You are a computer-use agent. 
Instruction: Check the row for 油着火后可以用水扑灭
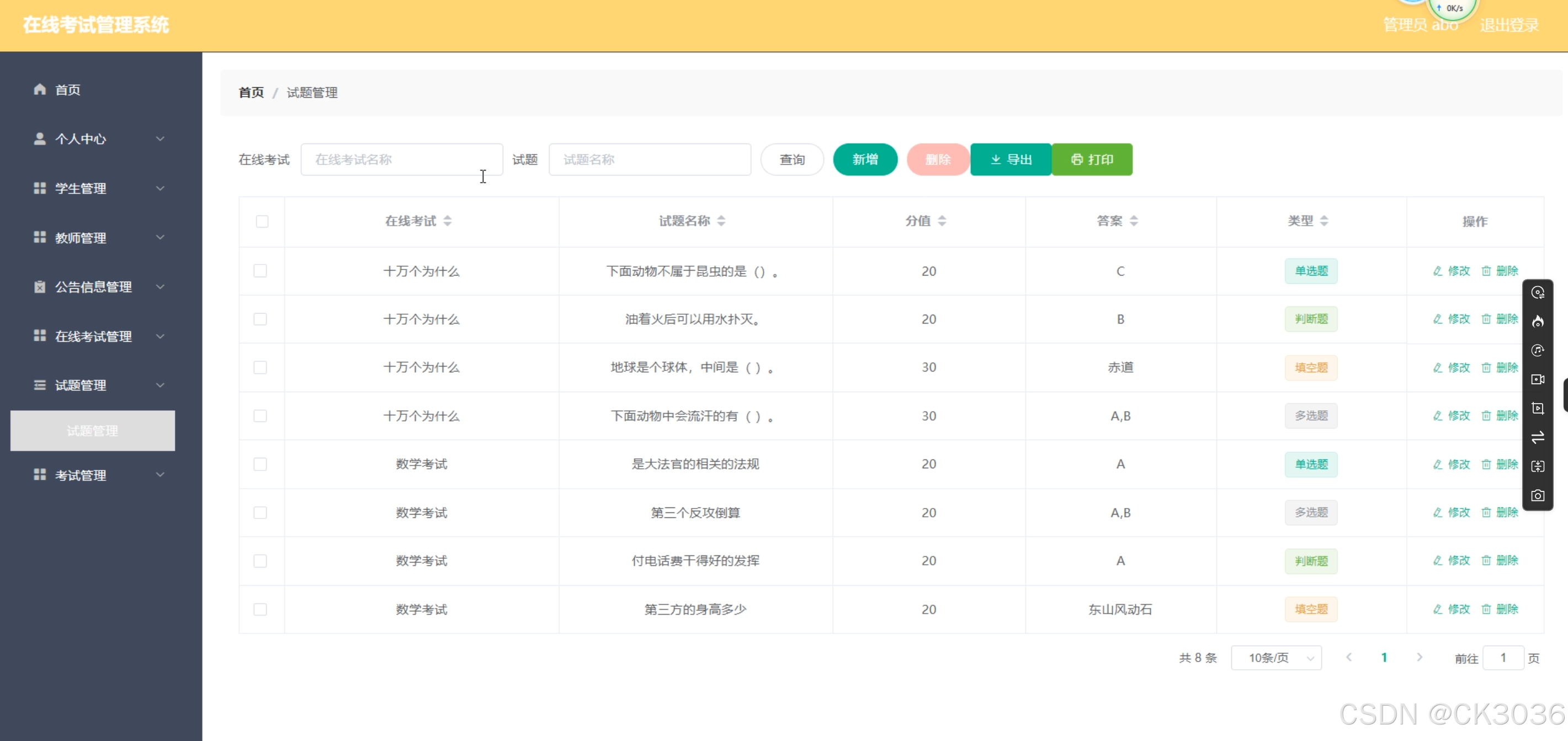[x=260, y=319]
